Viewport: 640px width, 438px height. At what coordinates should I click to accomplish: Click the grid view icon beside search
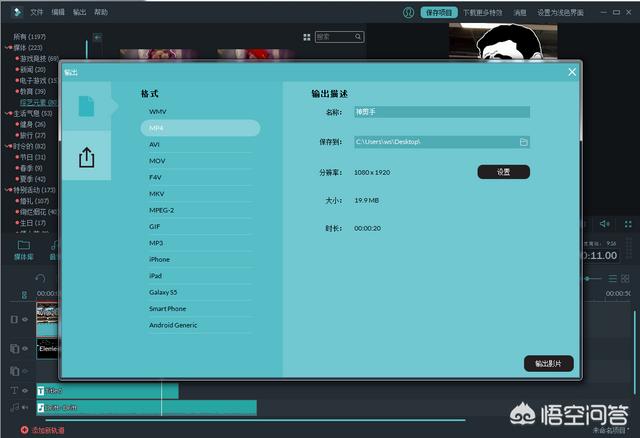306,37
